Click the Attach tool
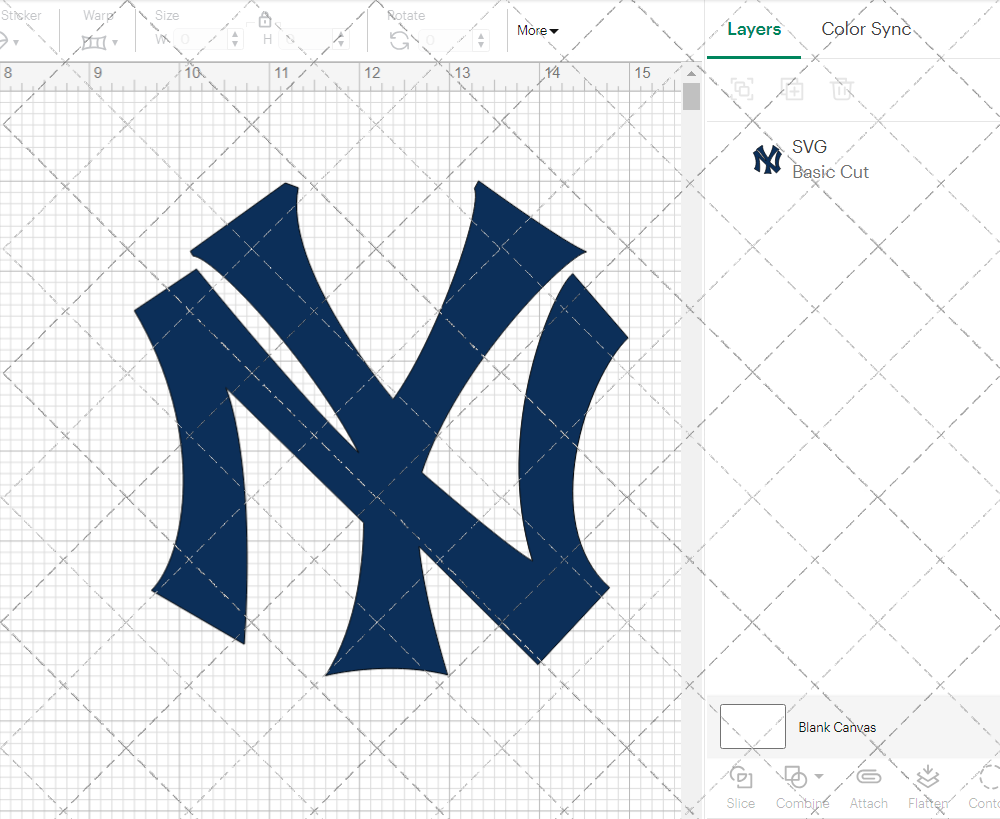Screen dimensions: 1000x819 pos(868,788)
